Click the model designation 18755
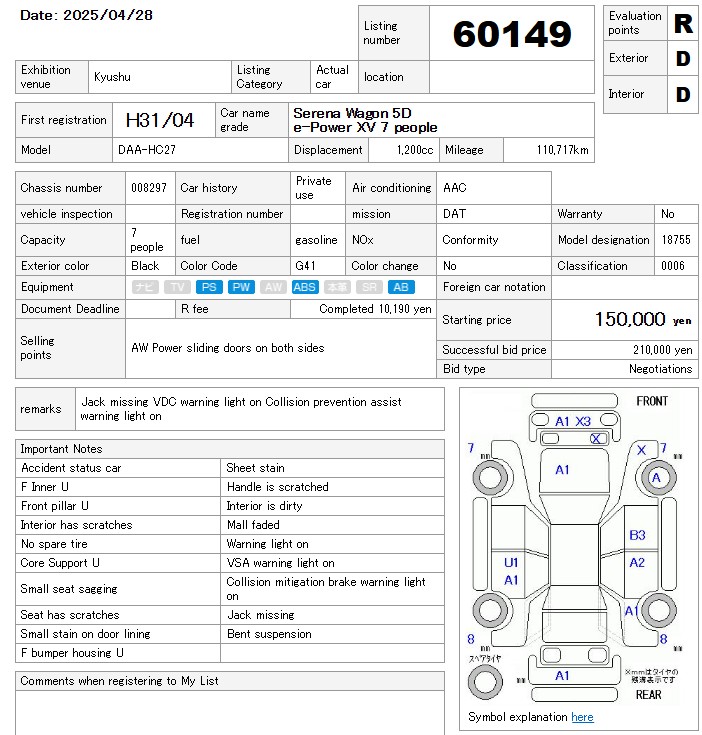702x735 pixels. [x=676, y=240]
